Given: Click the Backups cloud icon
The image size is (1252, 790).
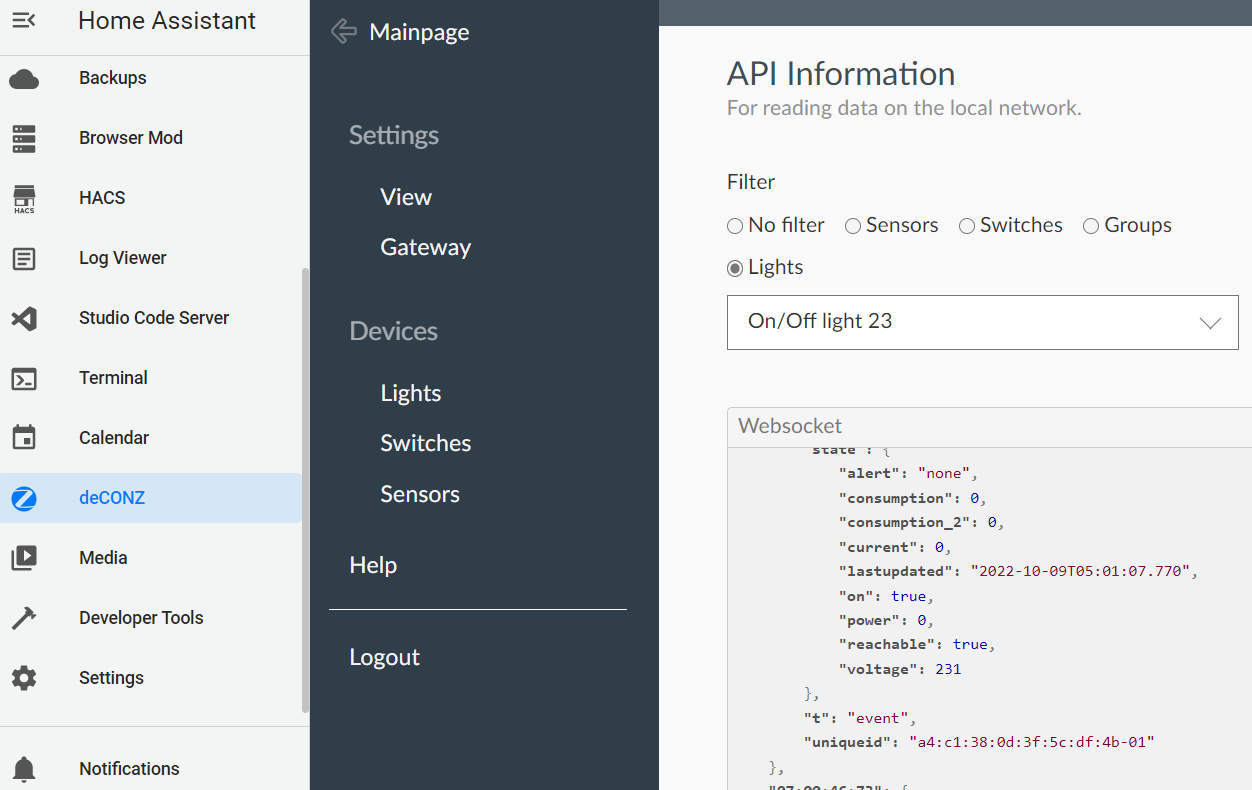Looking at the screenshot, I should [24, 79].
